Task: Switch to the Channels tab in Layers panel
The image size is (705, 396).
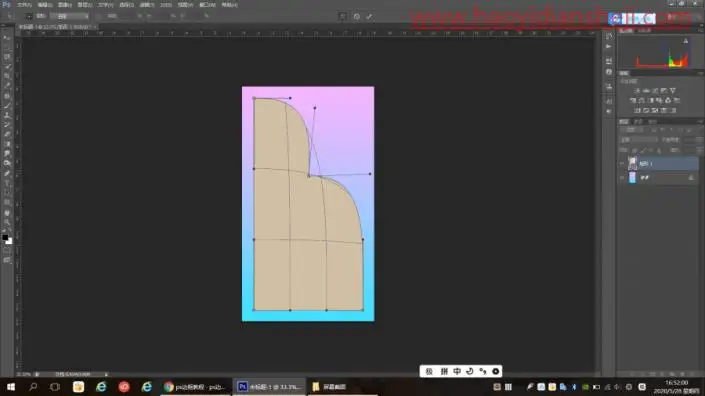Action: pyautogui.click(x=638, y=122)
